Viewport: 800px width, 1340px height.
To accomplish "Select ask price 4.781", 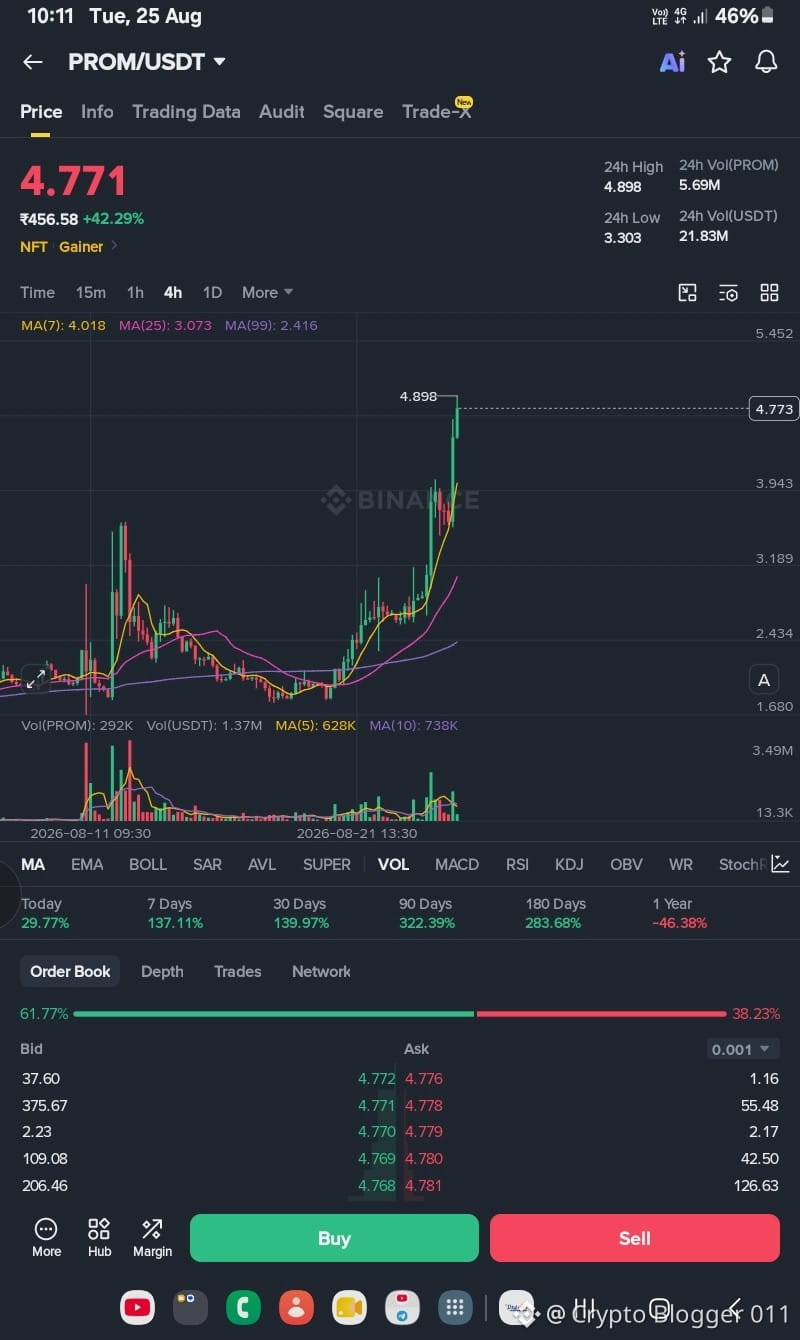I will click(x=424, y=1186).
